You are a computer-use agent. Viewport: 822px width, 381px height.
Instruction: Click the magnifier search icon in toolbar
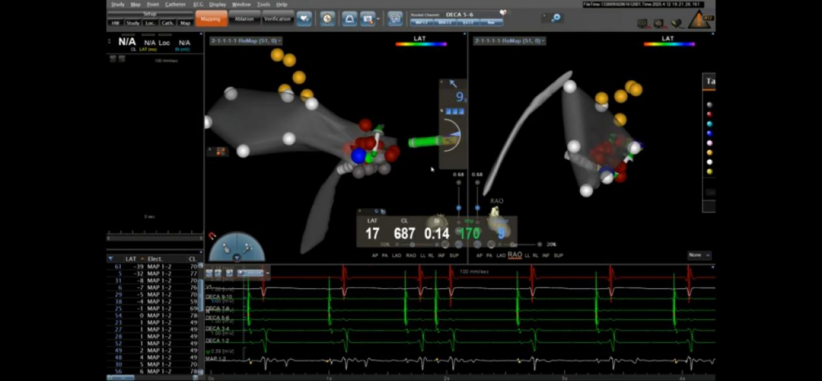pos(556,18)
